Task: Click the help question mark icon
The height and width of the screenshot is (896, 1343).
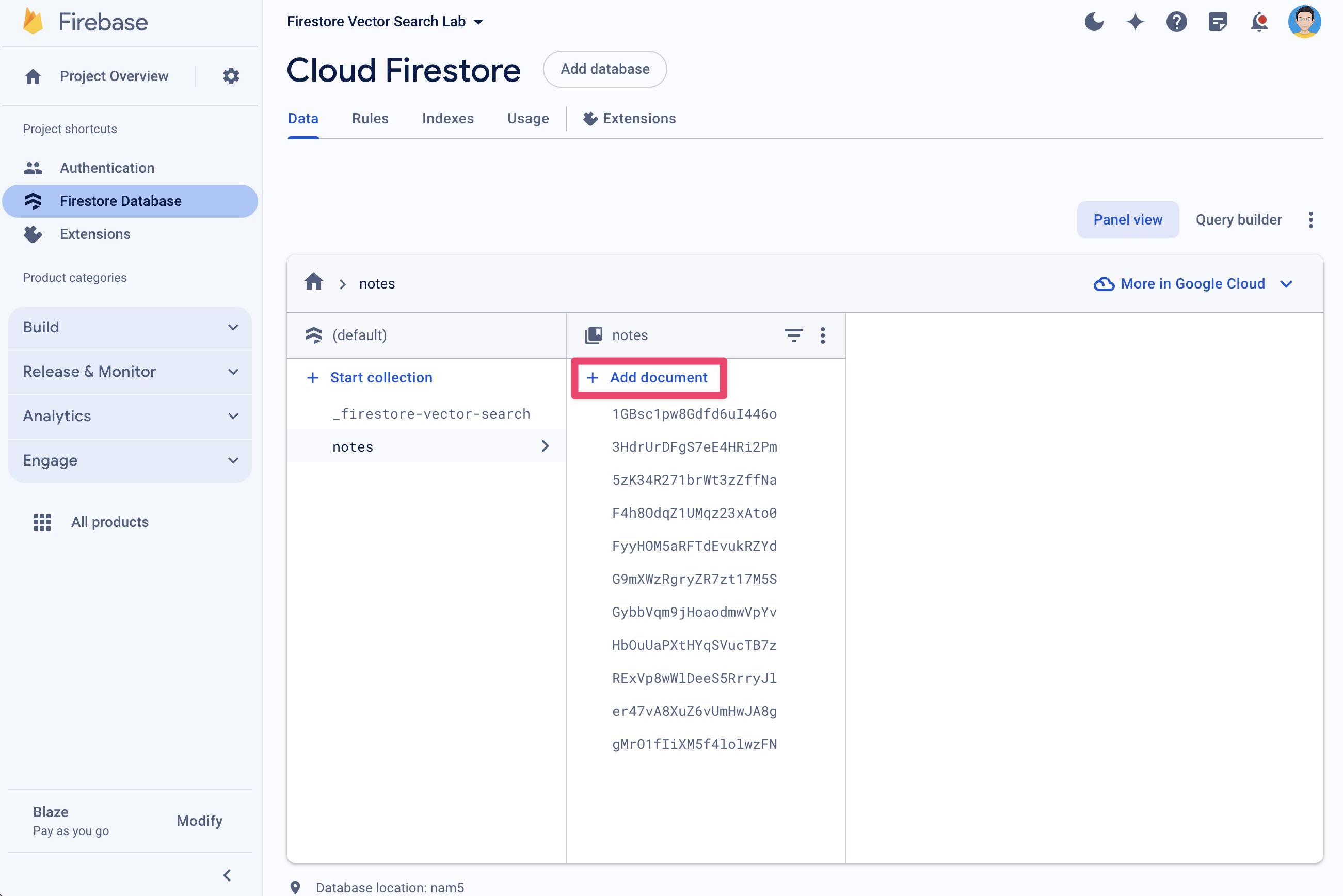Action: [x=1177, y=21]
